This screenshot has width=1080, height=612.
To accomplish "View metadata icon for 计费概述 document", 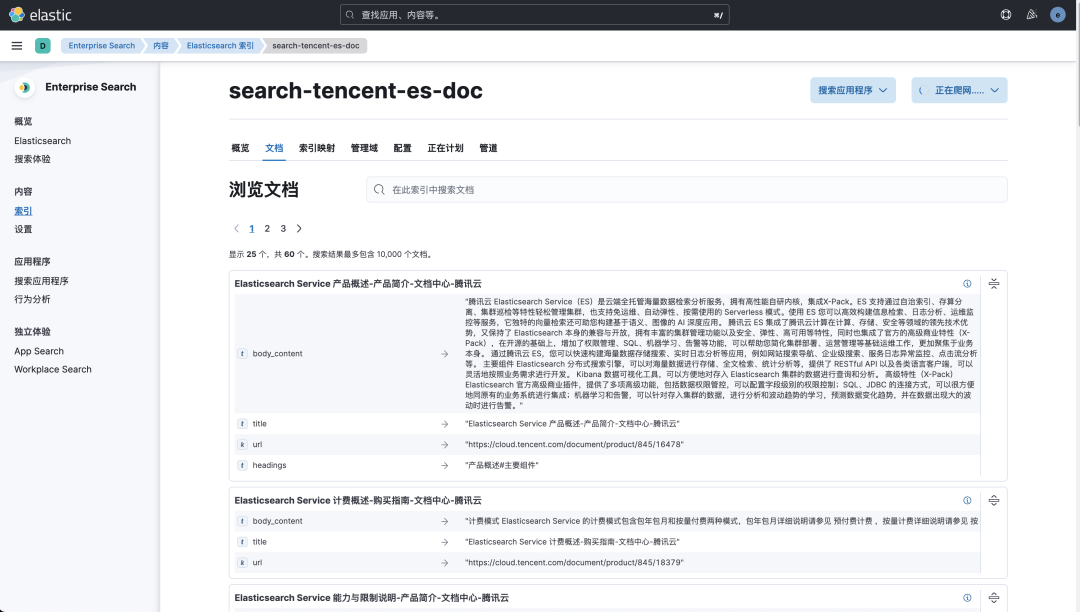I will pos(967,500).
